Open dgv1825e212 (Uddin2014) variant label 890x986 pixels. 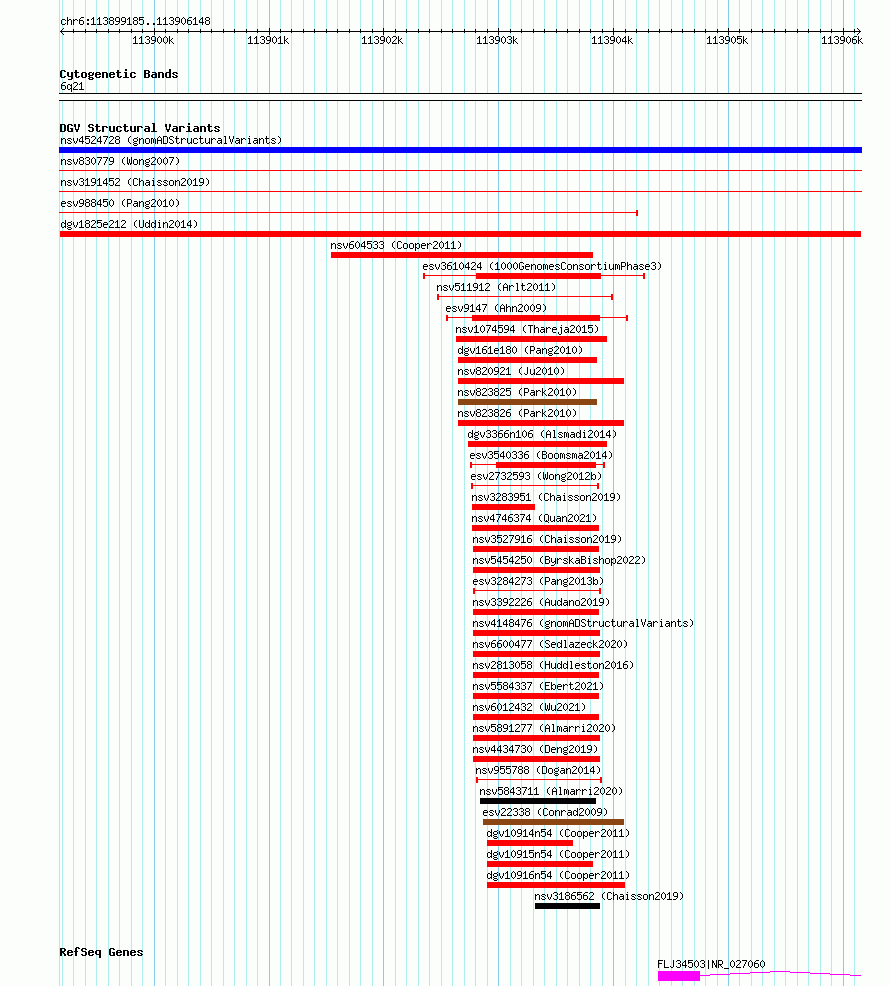tap(129, 224)
